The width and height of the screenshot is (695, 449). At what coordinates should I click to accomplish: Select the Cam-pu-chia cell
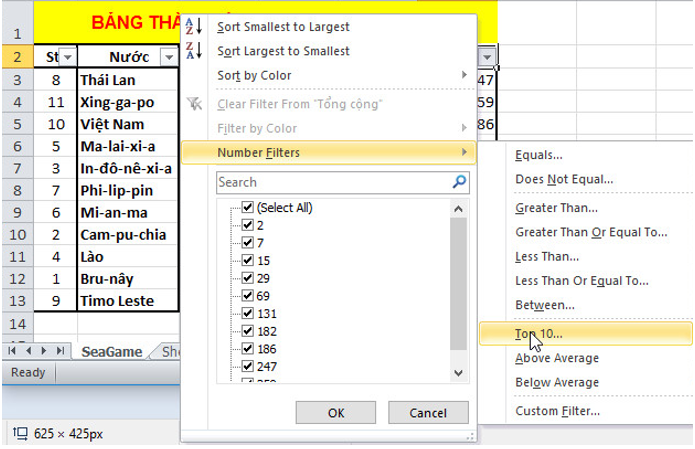tap(128, 234)
